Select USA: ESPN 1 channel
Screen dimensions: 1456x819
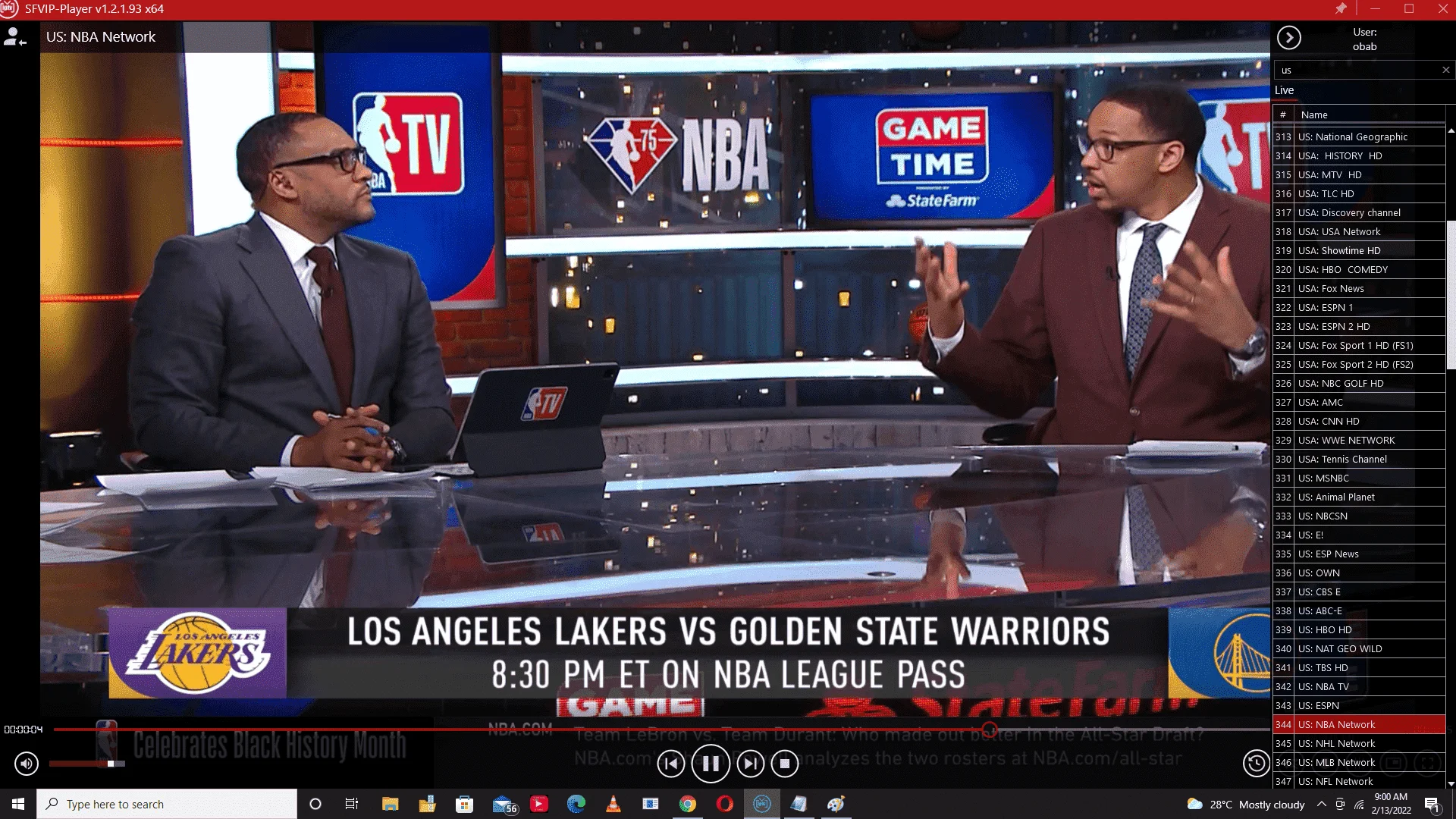[x=1359, y=307]
